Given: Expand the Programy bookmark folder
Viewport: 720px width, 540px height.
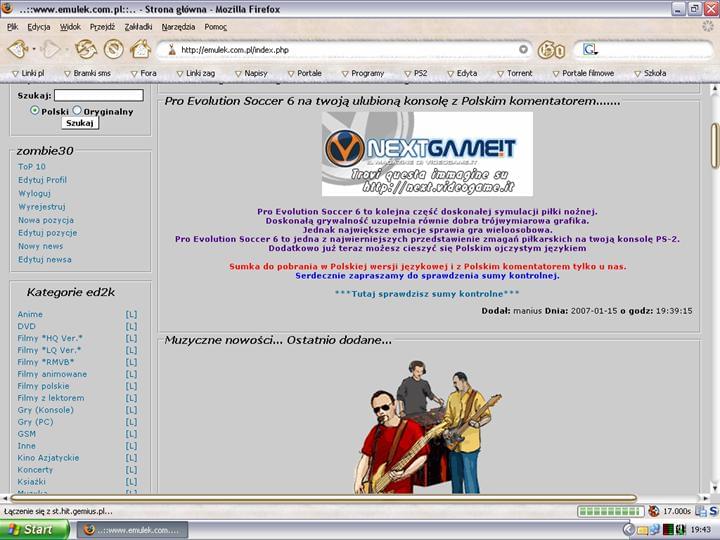Looking at the screenshot, I should pos(363,73).
